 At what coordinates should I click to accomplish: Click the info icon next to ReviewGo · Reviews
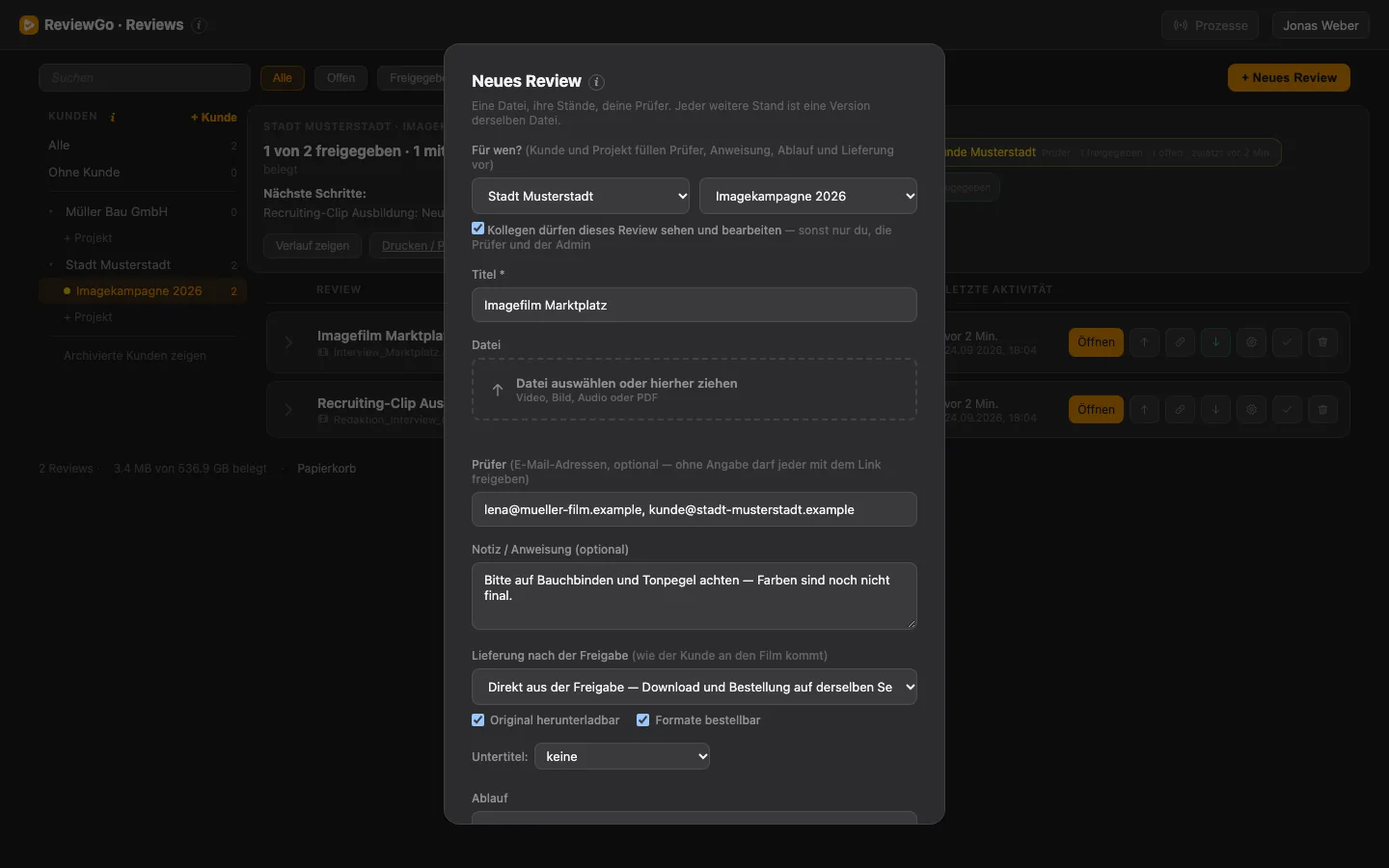pos(200,26)
